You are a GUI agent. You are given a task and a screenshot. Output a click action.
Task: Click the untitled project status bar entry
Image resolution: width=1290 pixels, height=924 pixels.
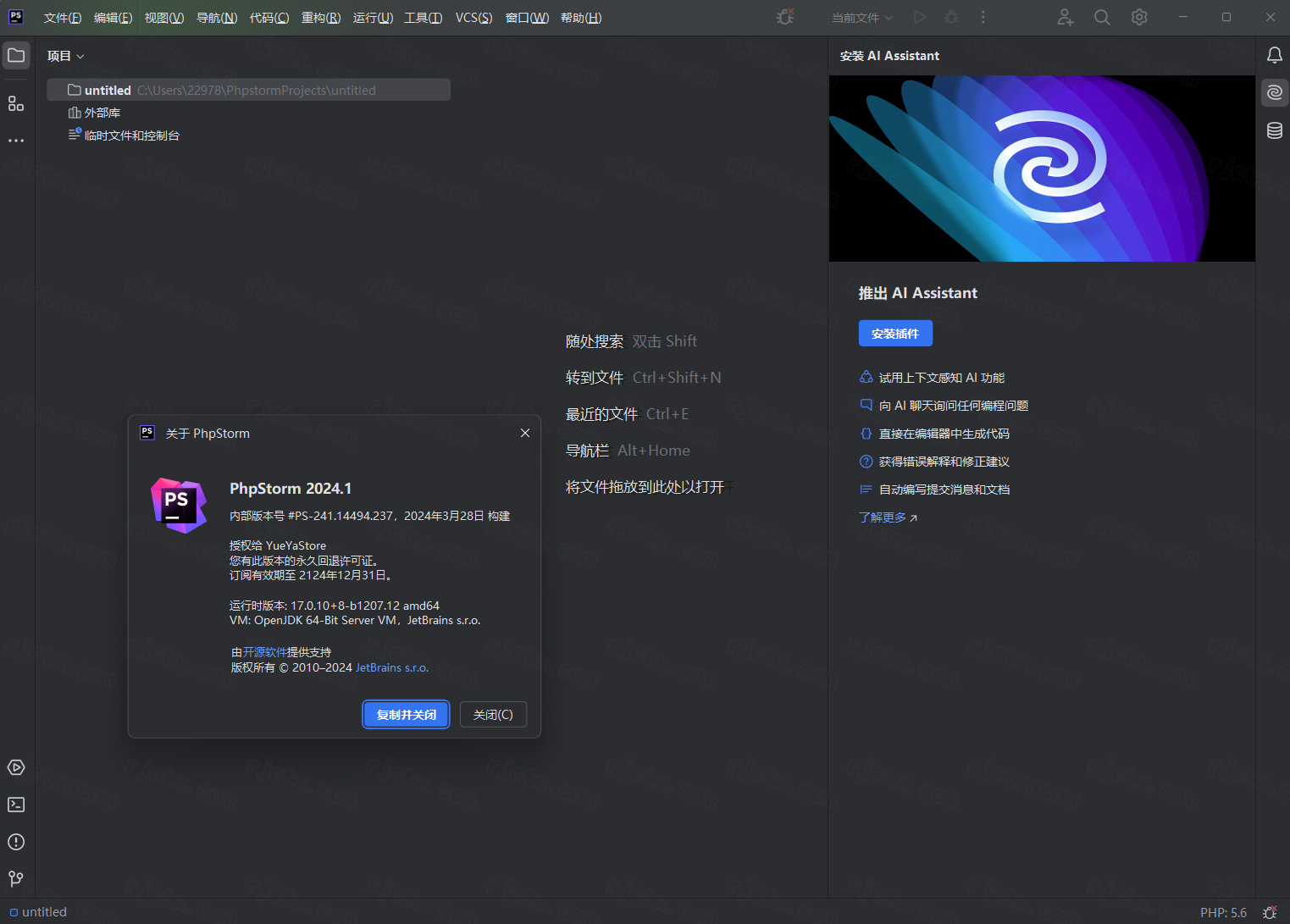(x=38, y=912)
